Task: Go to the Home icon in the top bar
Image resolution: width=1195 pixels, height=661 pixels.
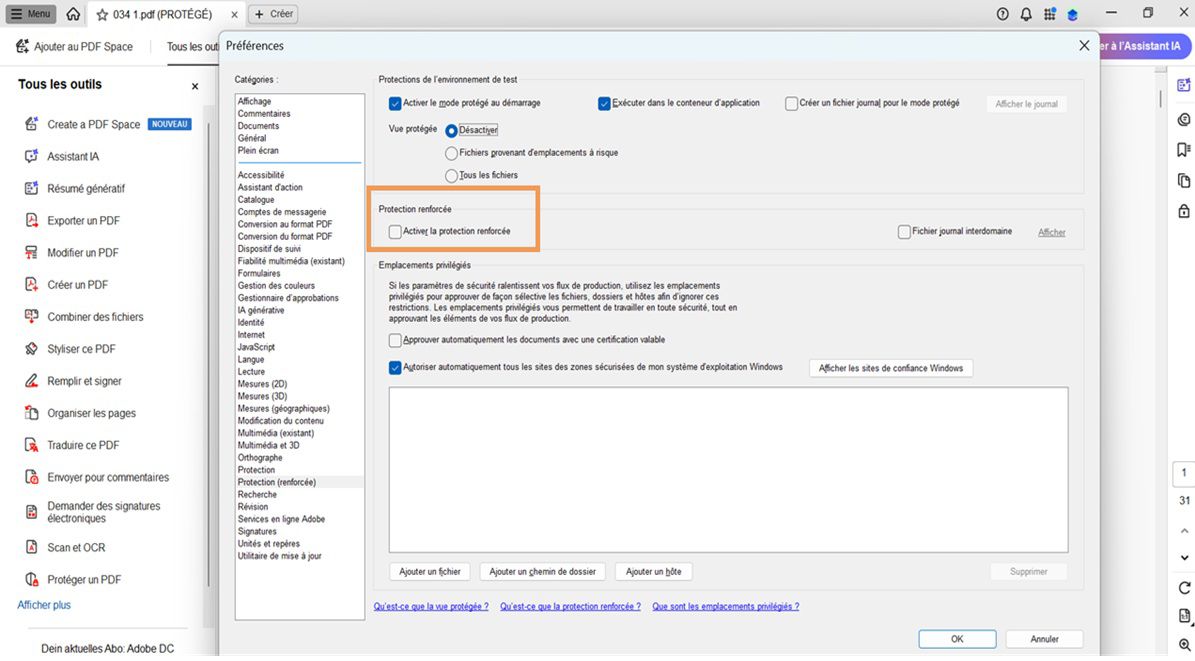Action: pos(73,14)
